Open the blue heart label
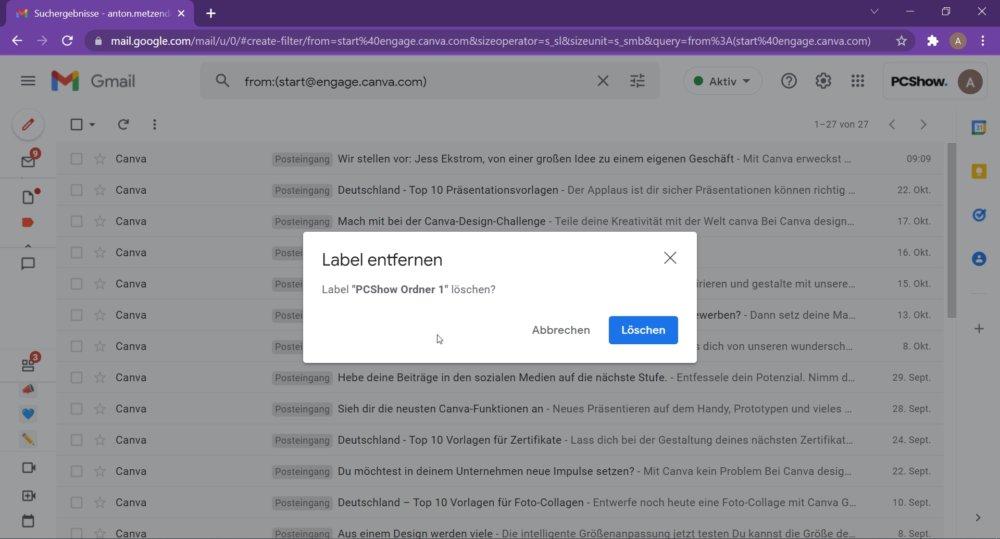1000x539 pixels. tap(28, 414)
